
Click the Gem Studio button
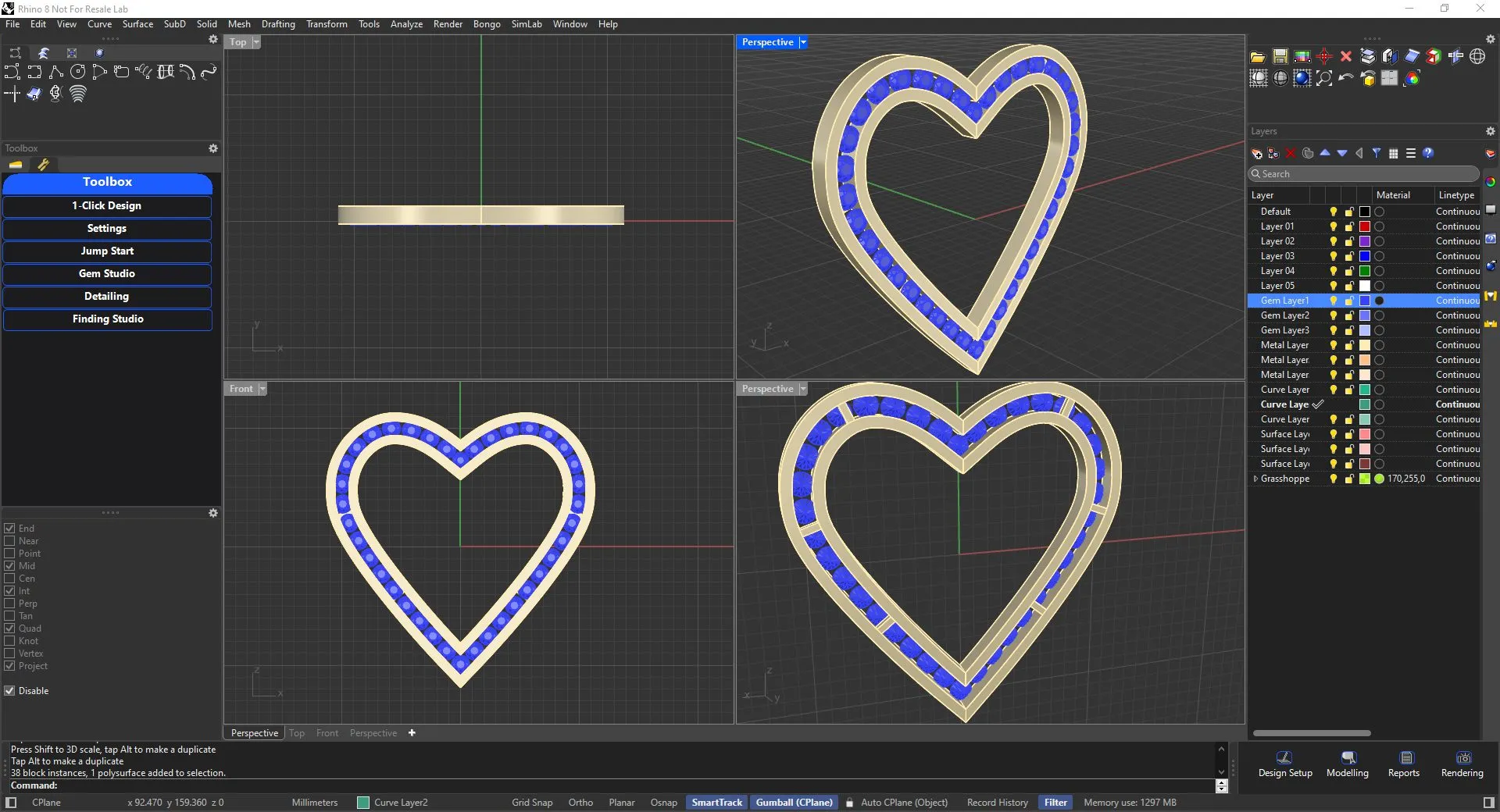coord(107,274)
